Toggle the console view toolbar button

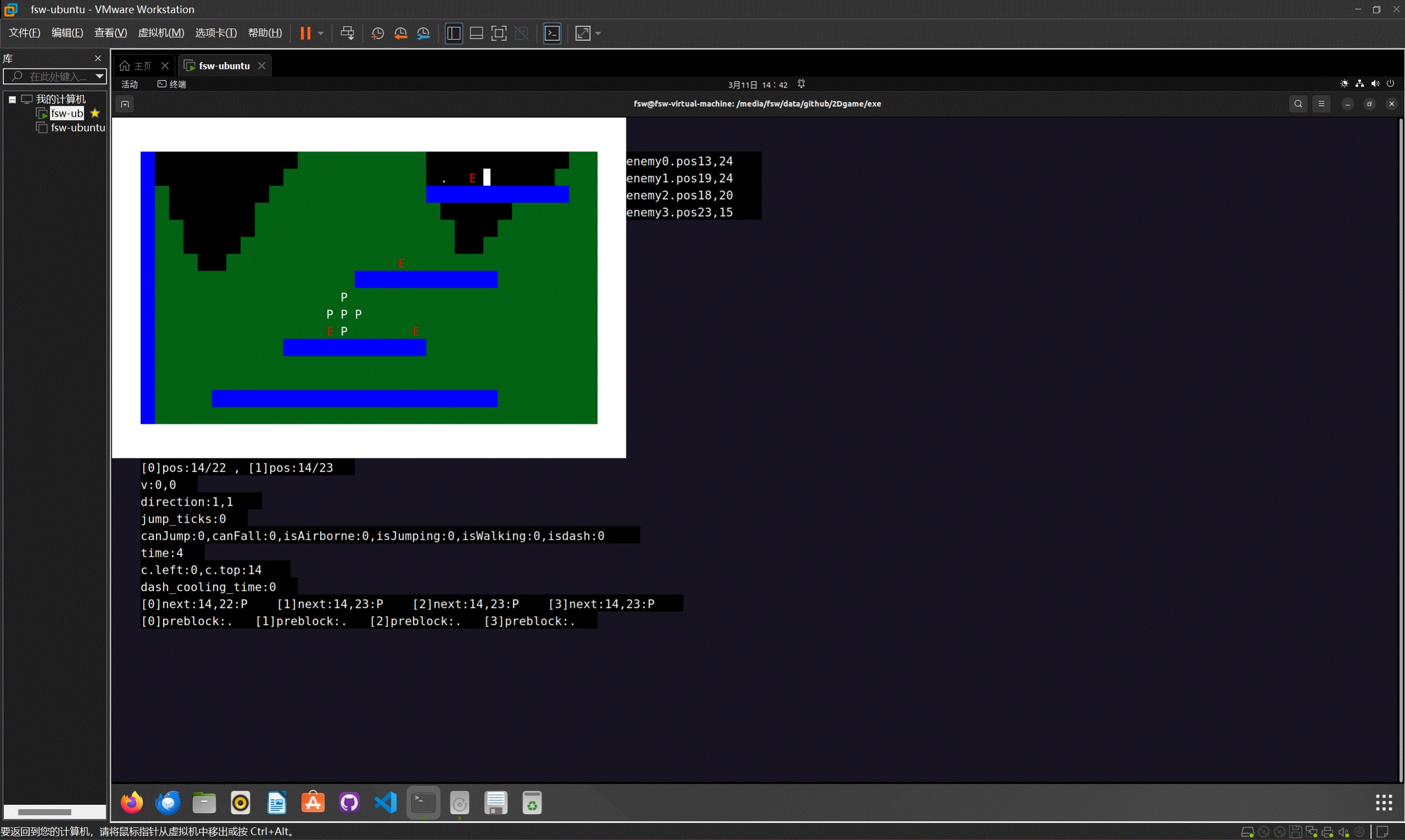[552, 33]
